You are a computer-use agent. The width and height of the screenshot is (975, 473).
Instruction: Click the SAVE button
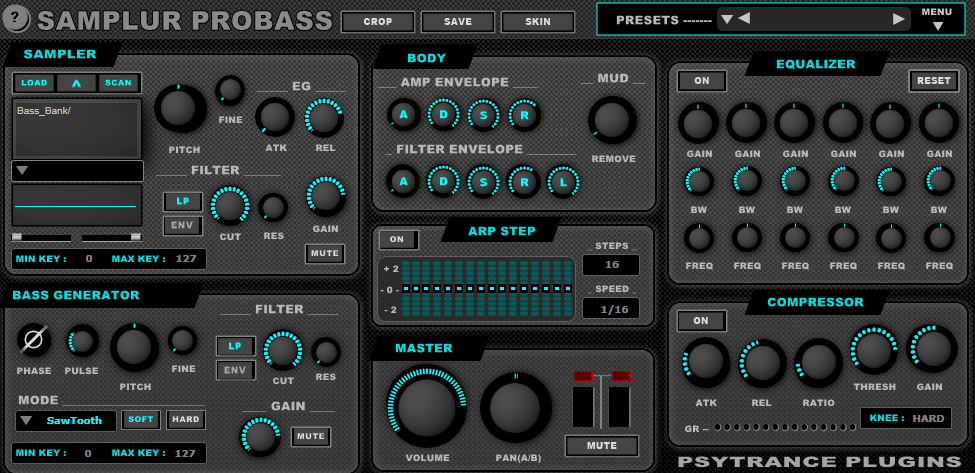coord(458,22)
